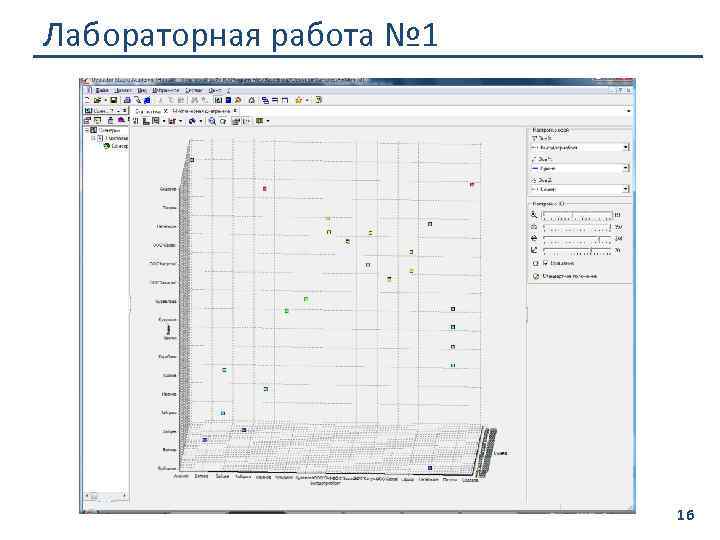This screenshot has width=720, height=540.
Task: Click the rotation icon beside the third slider
Action: (x=534, y=238)
